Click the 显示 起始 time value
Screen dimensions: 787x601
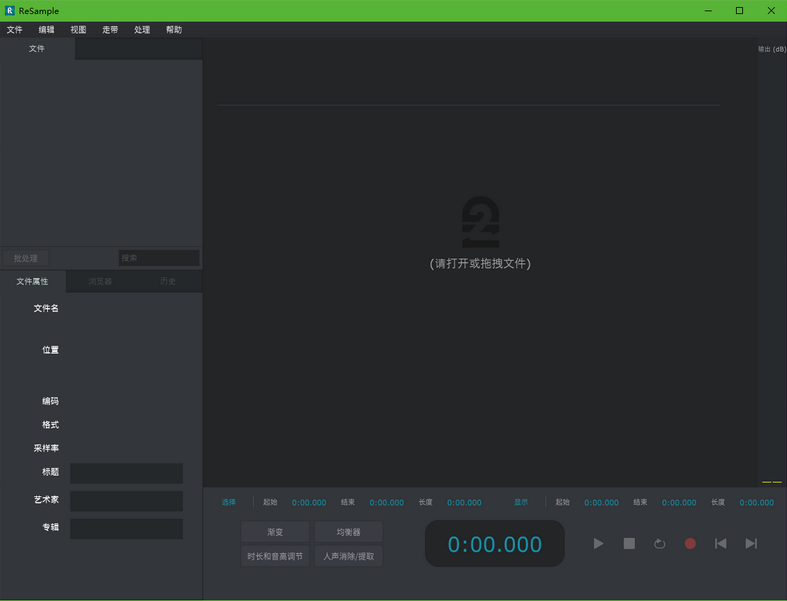[x=601, y=503]
